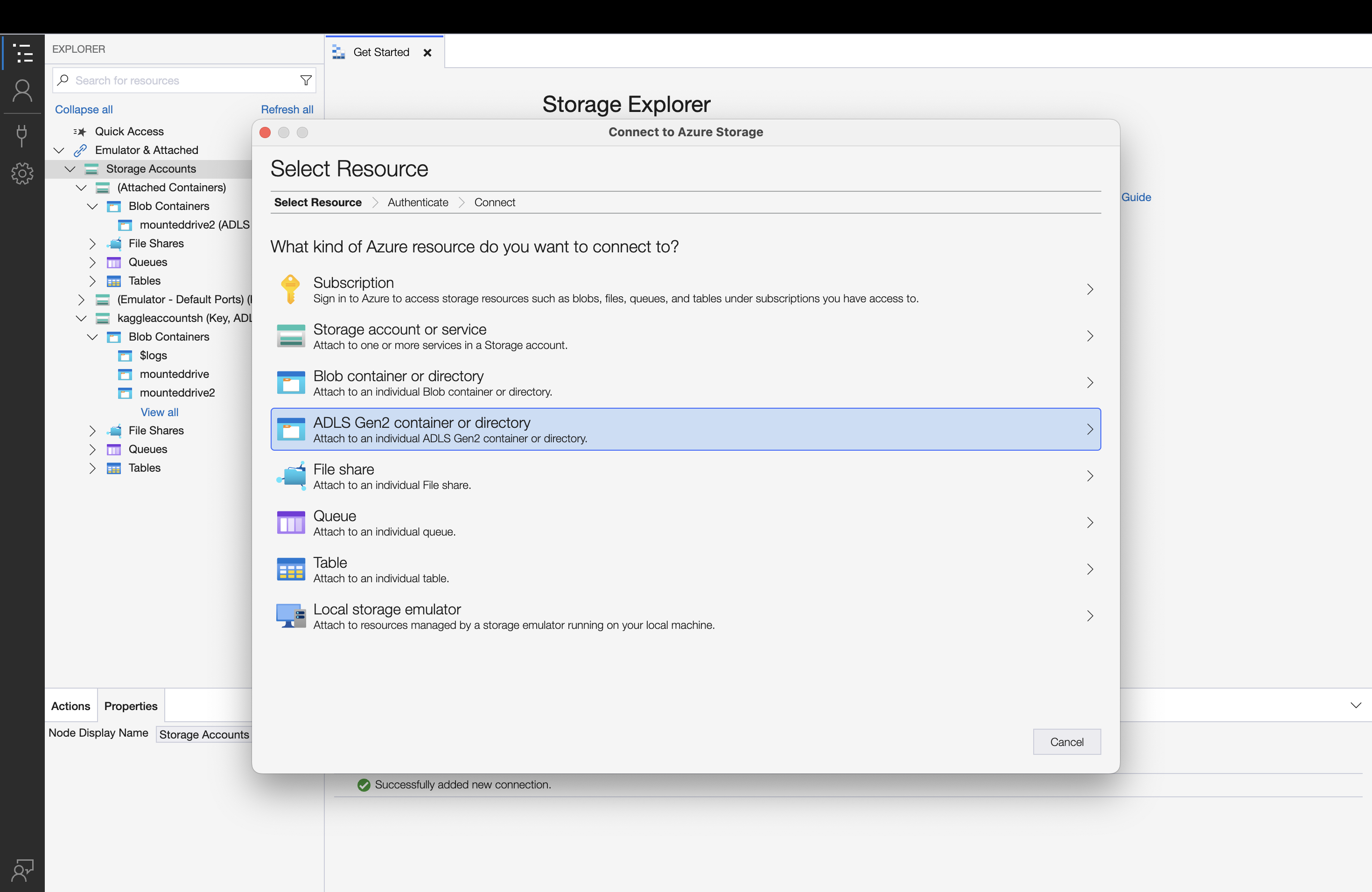This screenshot has height=892, width=1372.
Task: Open Account Management person icon in sidebar
Action: coord(22,91)
